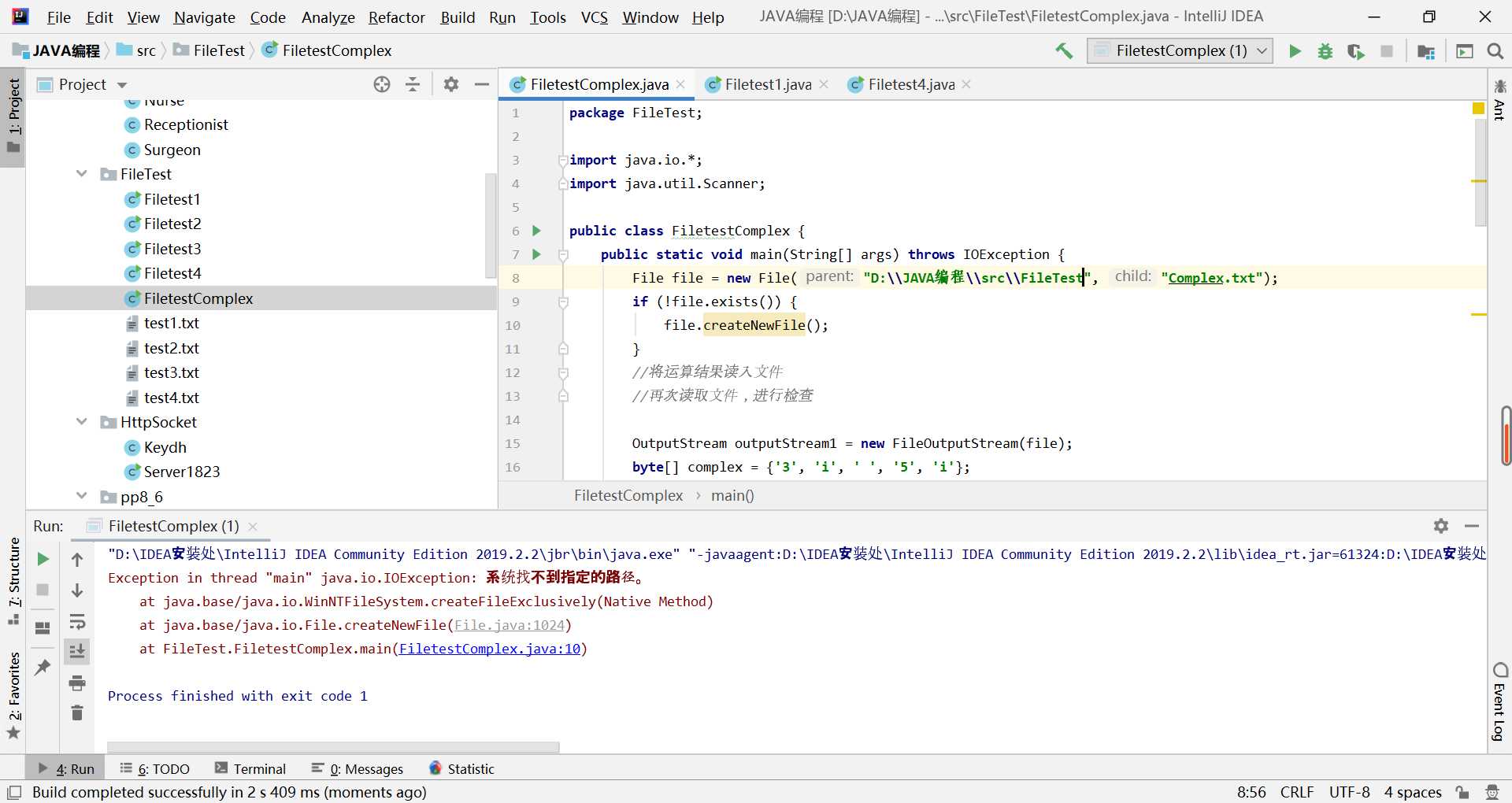Collapse all in Project panel

413,84
